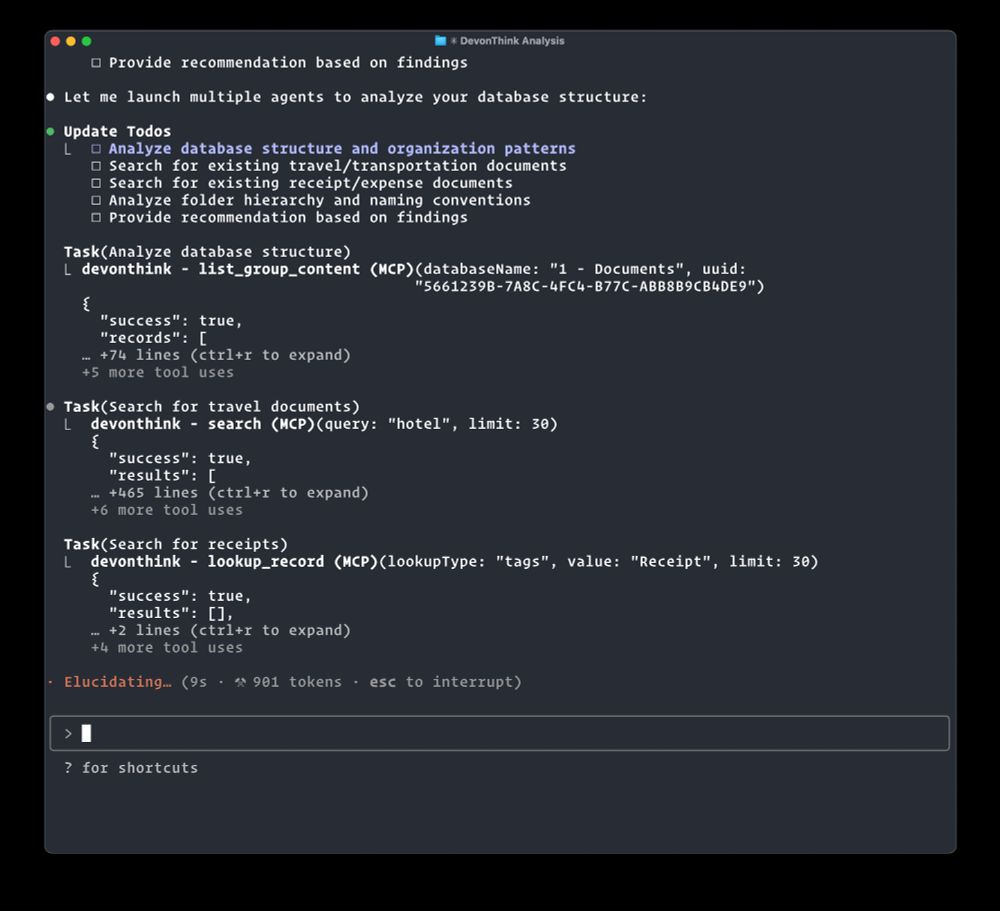
Task: Click the 'Update Todos' heading
Action: [x=117, y=131]
